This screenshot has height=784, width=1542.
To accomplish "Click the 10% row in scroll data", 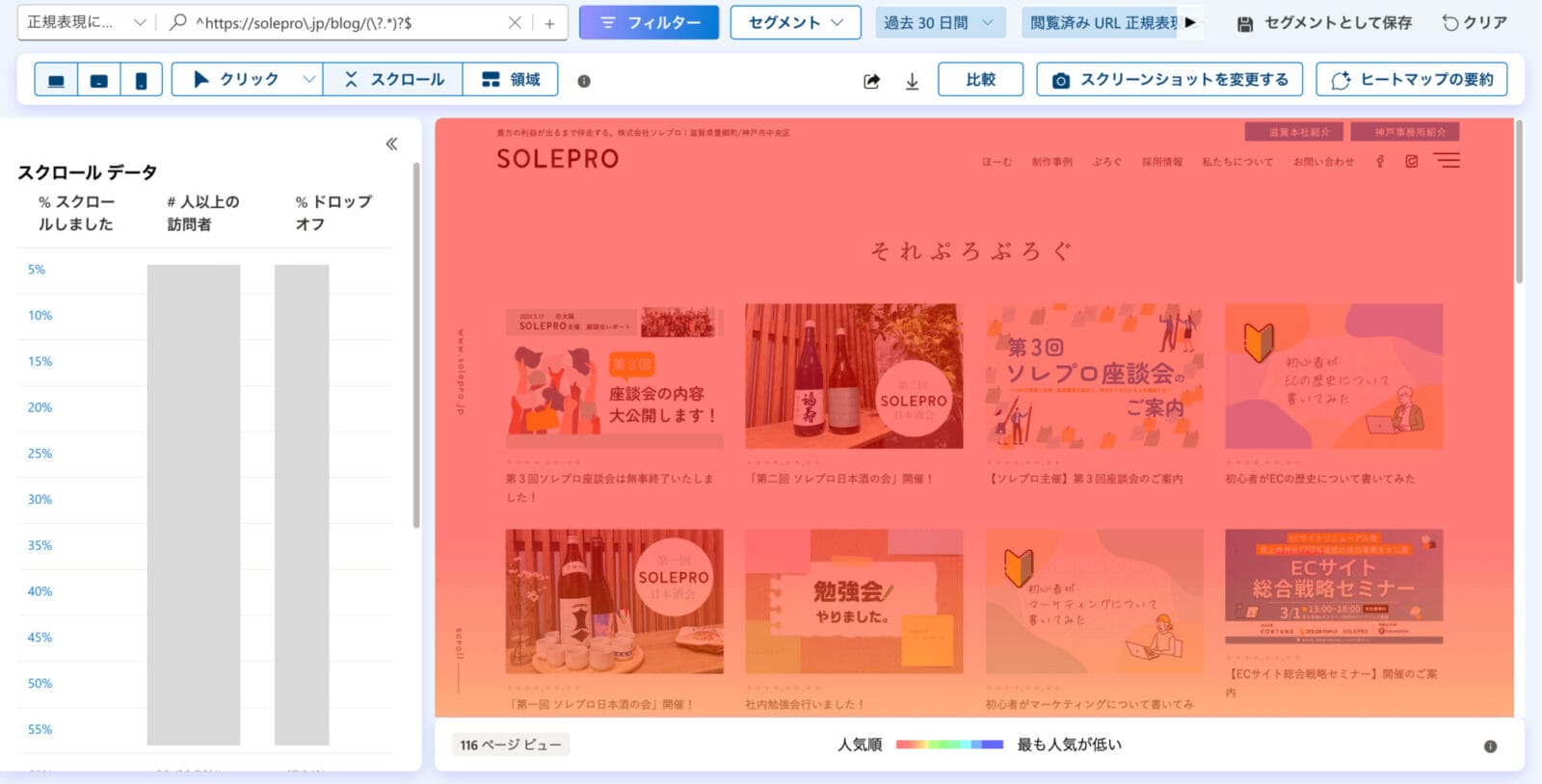I will point(40,315).
